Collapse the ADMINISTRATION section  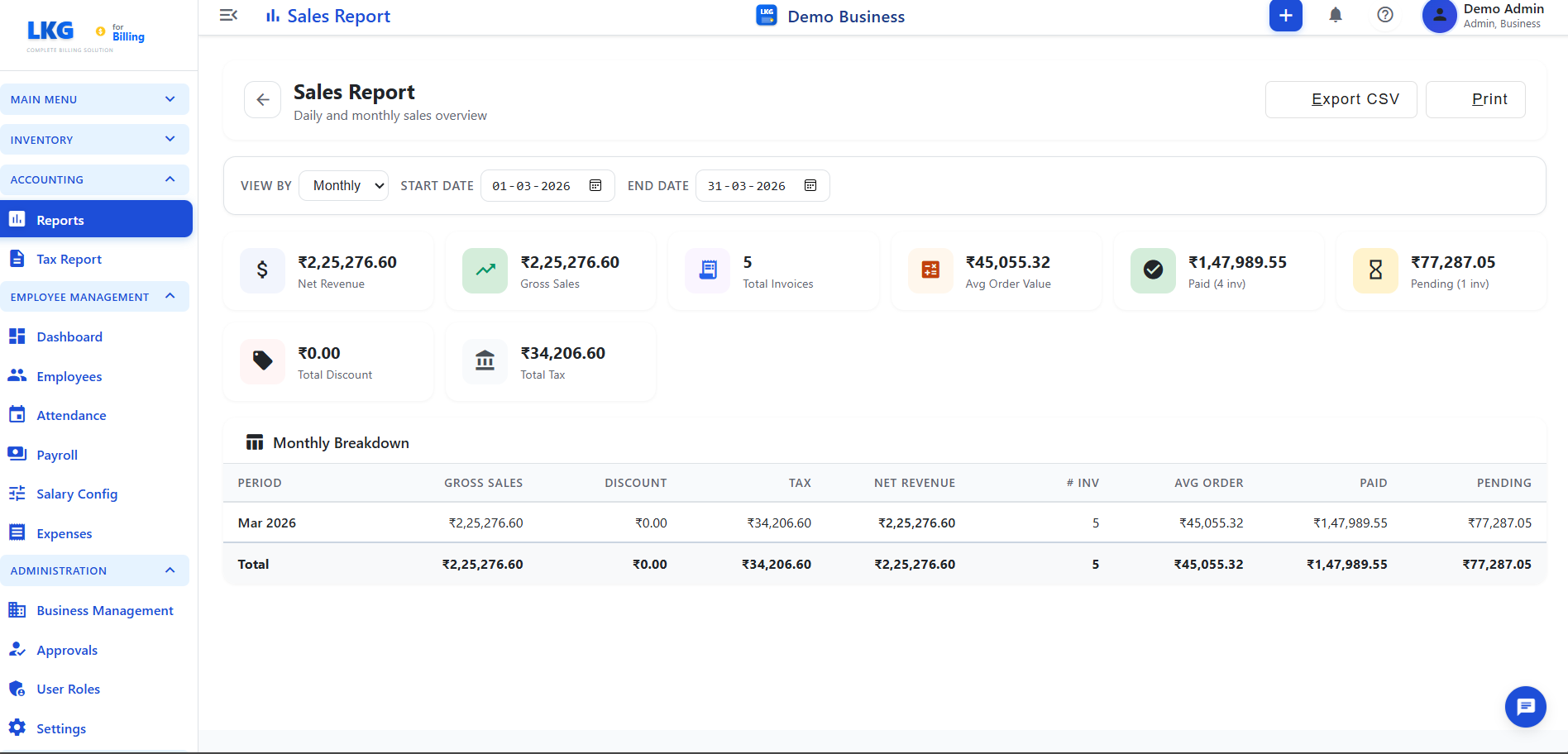(94, 570)
